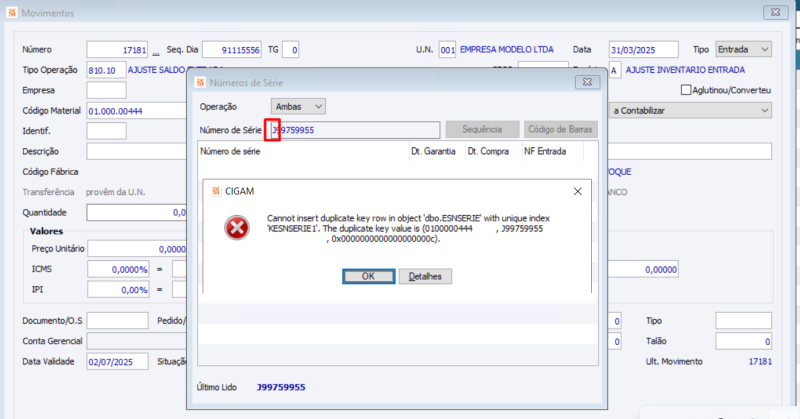Close the CIGAM error dialog
The width and height of the screenshot is (800, 419).
pos(578,191)
